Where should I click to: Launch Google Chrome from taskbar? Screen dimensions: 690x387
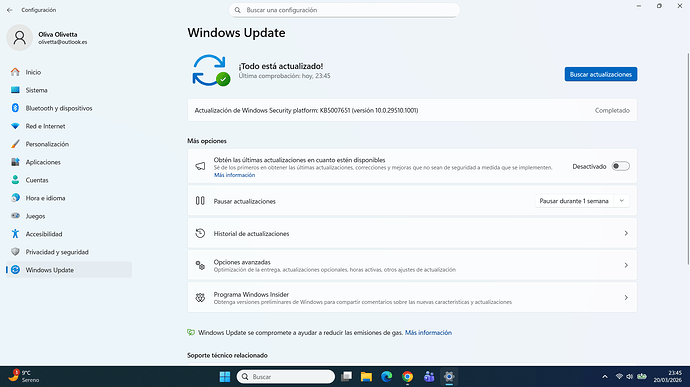(x=407, y=376)
